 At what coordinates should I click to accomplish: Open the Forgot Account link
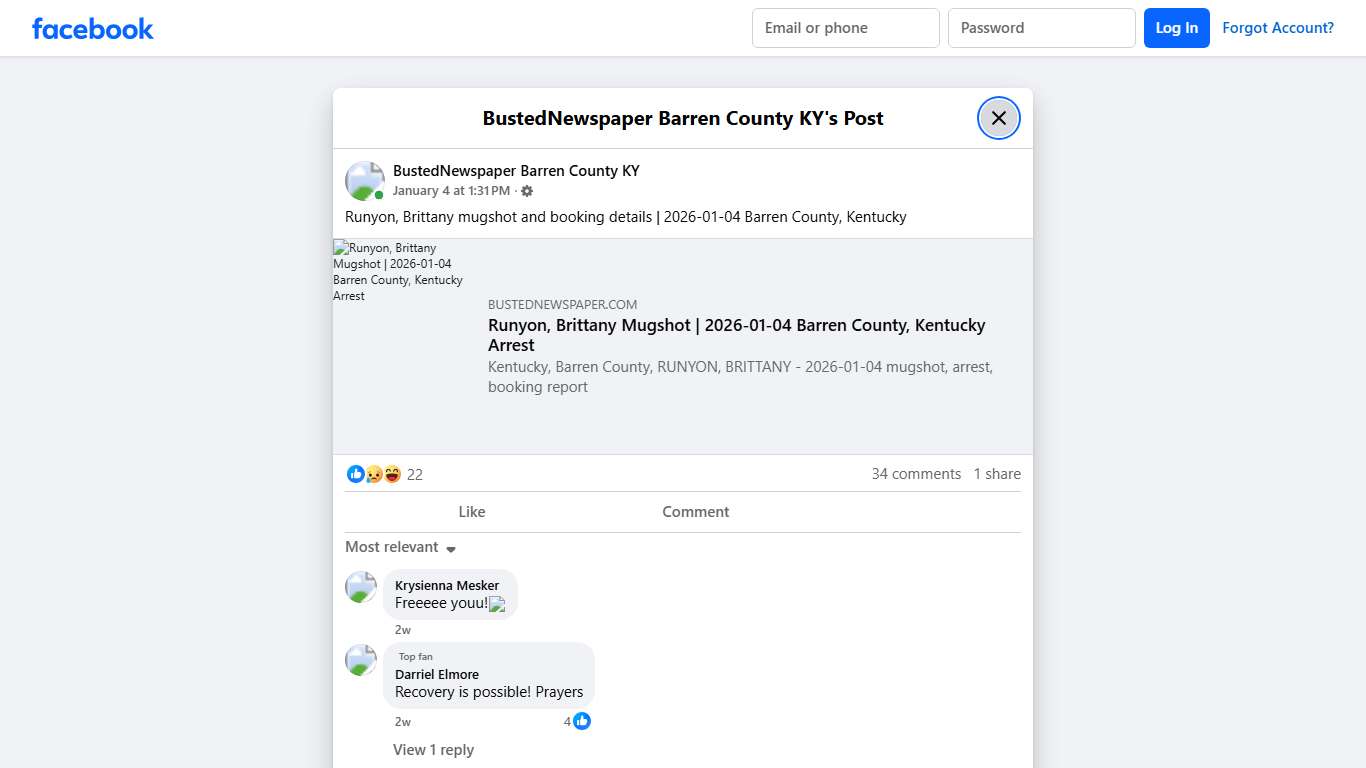pos(1277,28)
